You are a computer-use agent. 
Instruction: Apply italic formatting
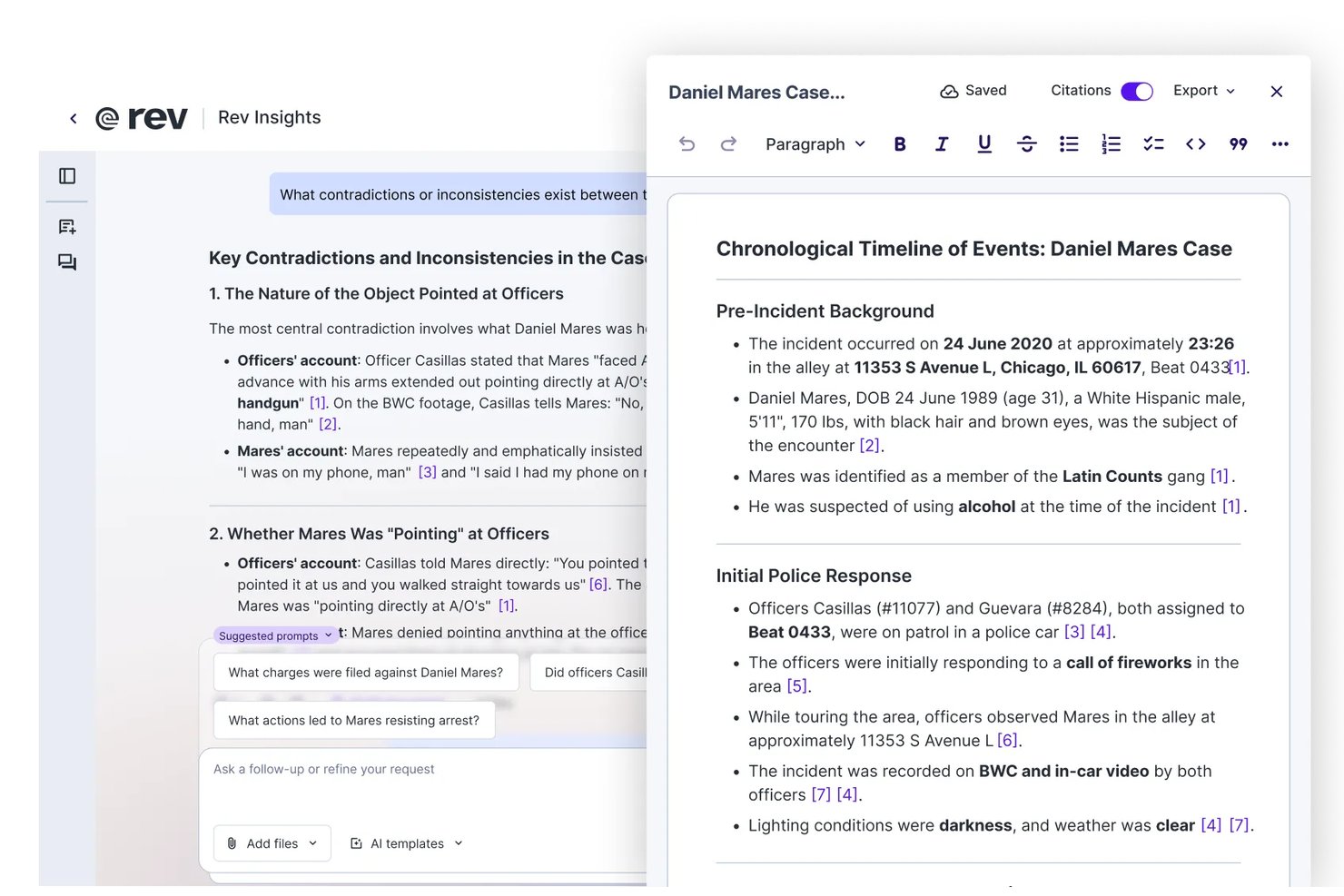(942, 143)
